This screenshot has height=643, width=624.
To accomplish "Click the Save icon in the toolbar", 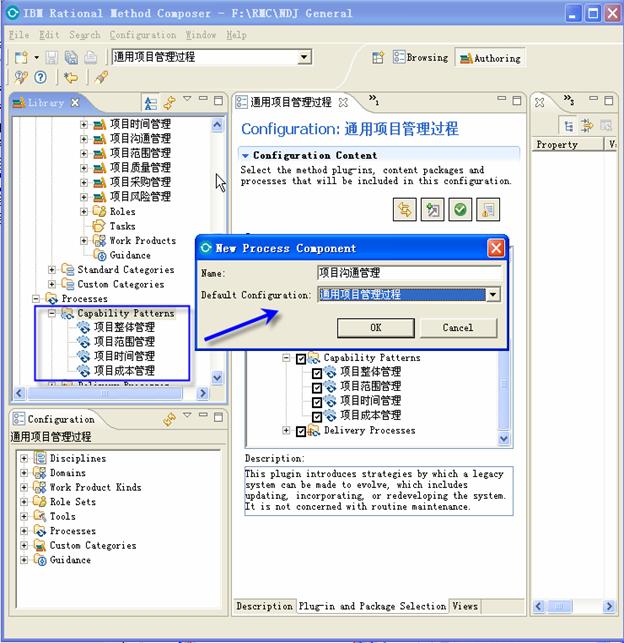I will tap(52, 57).
